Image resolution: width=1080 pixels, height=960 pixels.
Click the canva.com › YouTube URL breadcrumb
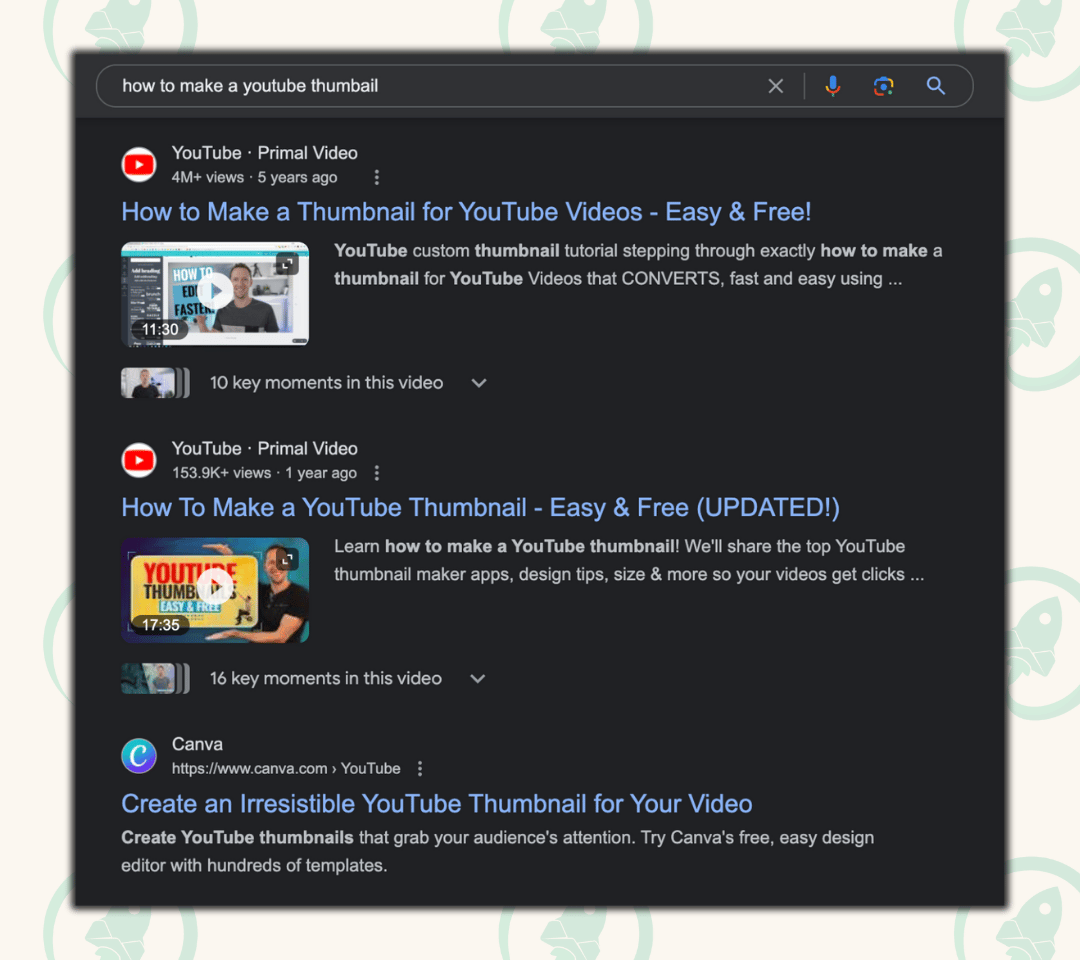click(x=286, y=769)
